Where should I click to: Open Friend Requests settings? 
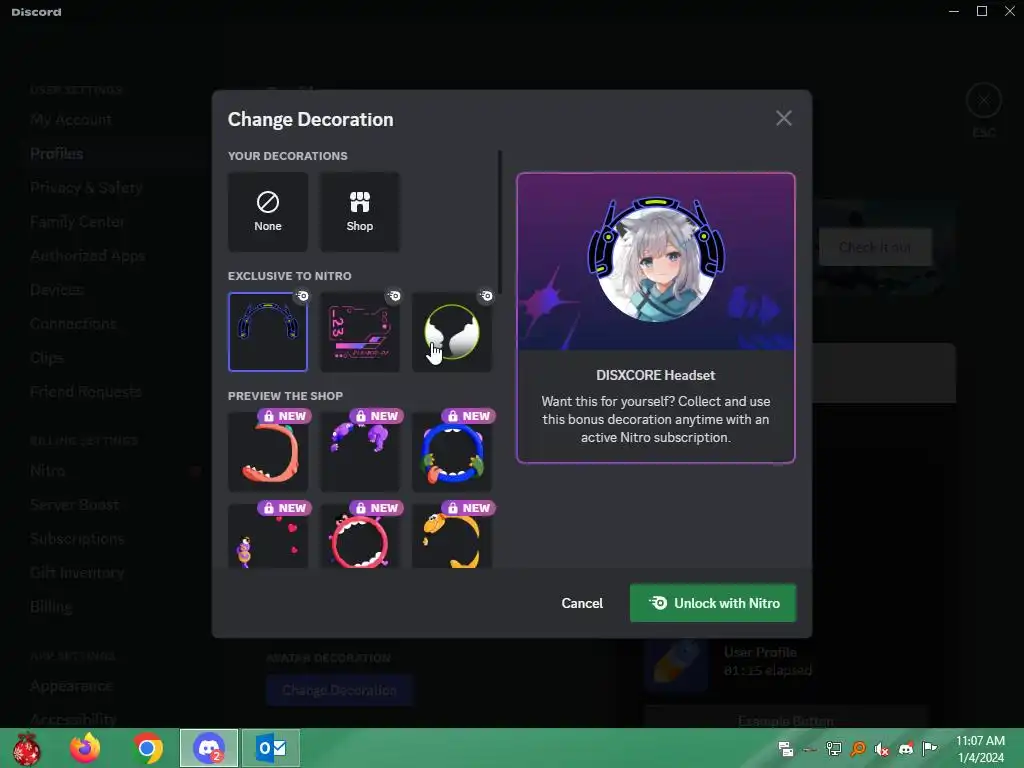[x=86, y=391]
